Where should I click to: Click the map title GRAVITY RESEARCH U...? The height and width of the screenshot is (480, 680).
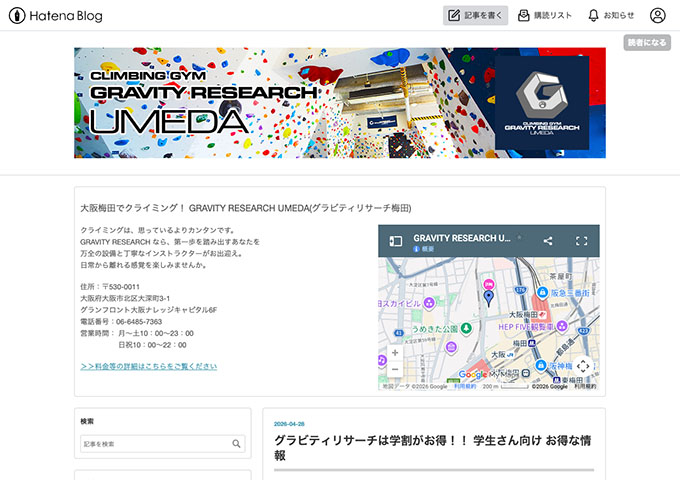click(x=461, y=238)
